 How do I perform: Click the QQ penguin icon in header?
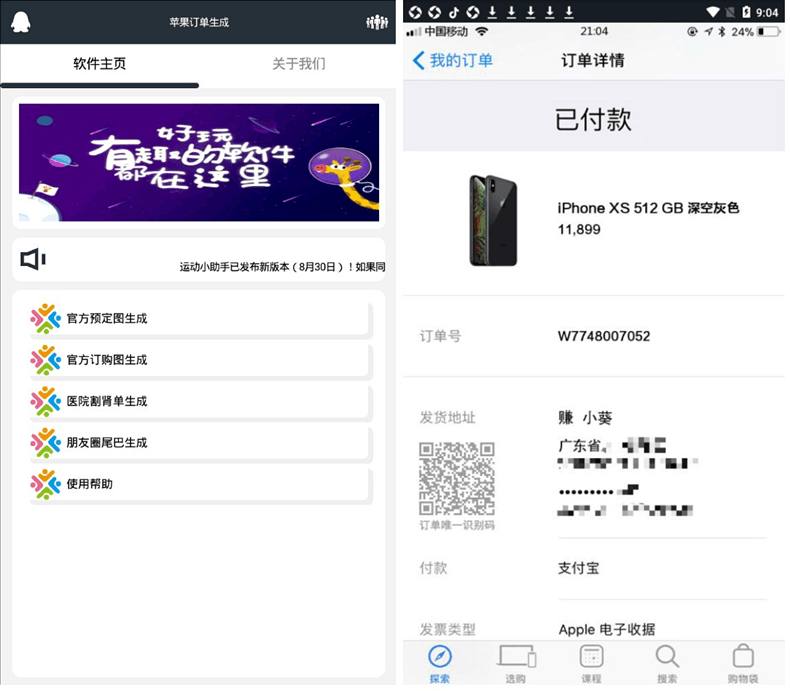(x=22, y=22)
